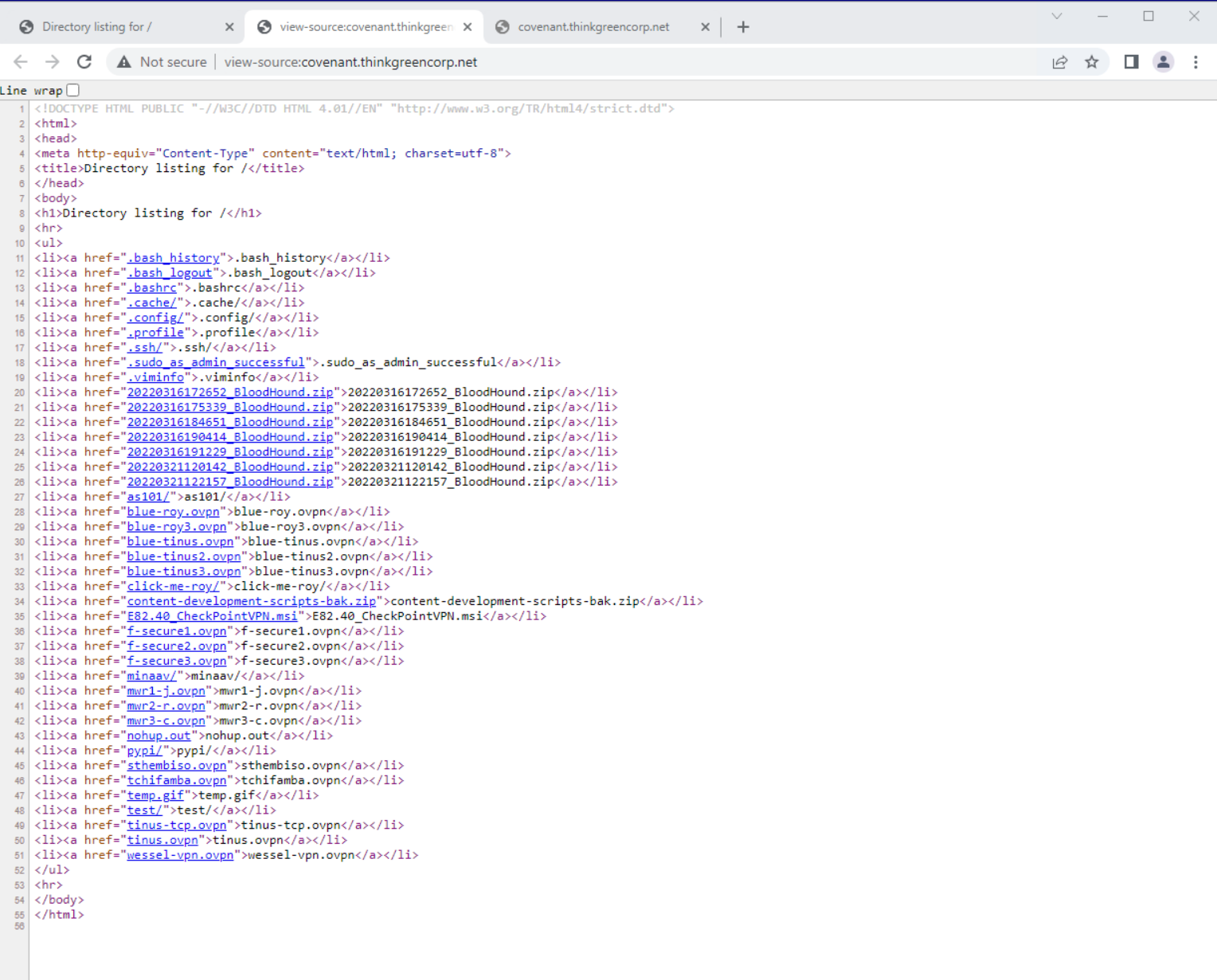Open the user profile avatar

point(1163,62)
